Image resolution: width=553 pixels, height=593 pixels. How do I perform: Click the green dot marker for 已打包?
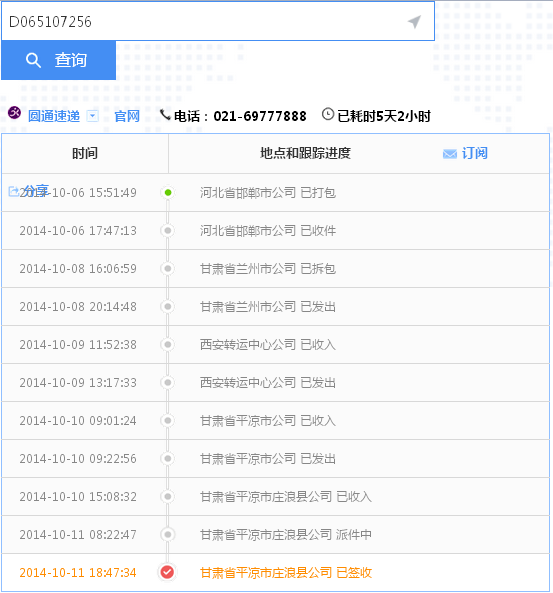pyautogui.click(x=168, y=192)
